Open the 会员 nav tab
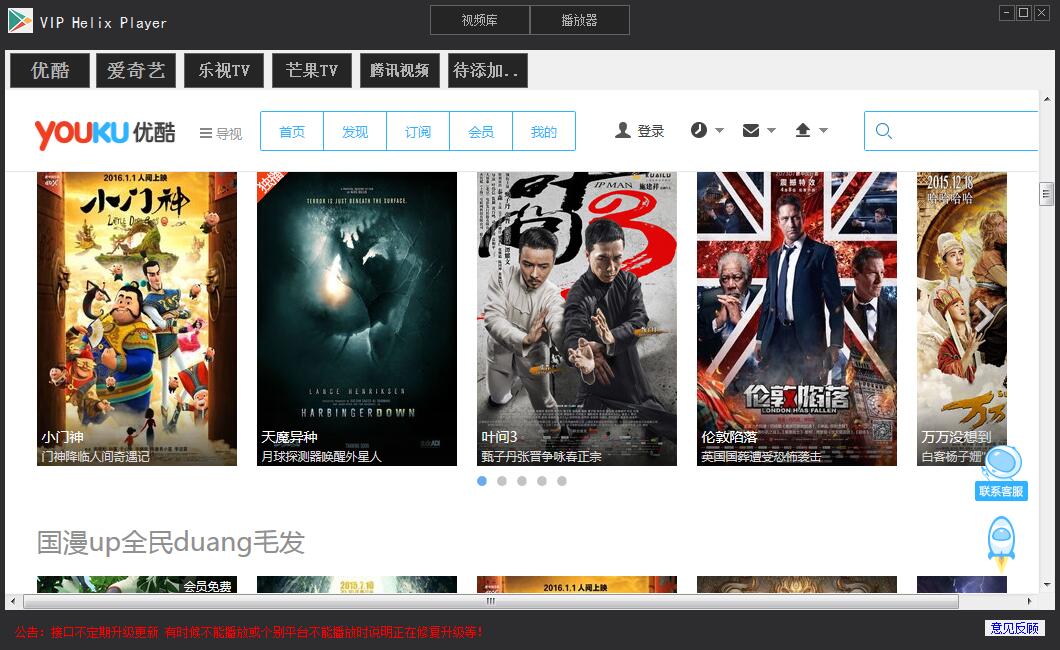 481,131
